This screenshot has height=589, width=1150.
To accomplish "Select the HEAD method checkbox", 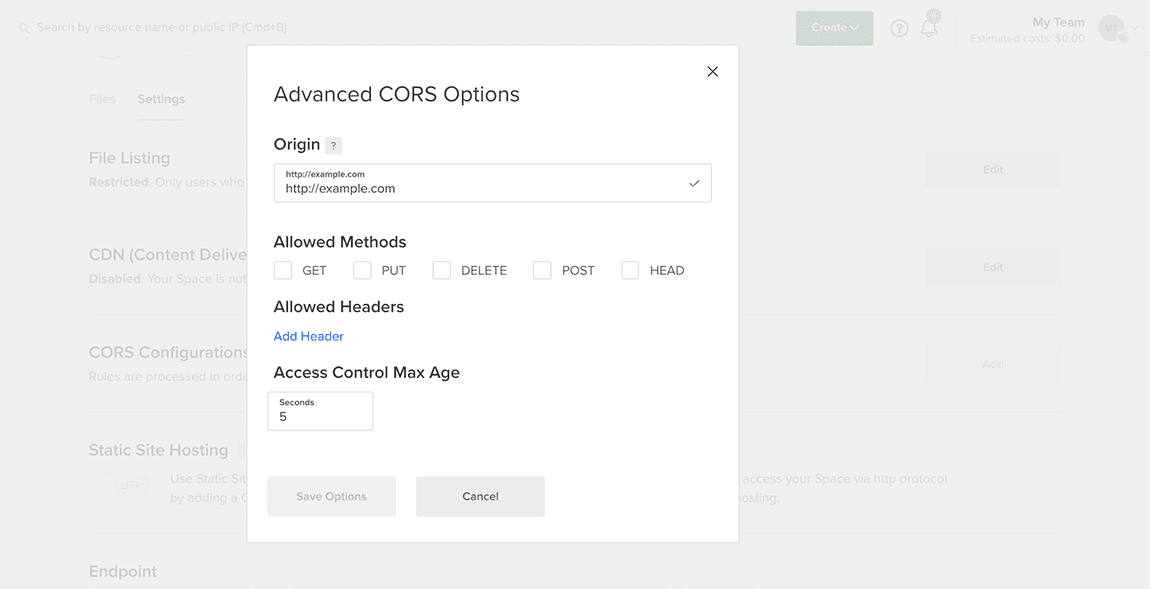I will pyautogui.click(x=630, y=270).
